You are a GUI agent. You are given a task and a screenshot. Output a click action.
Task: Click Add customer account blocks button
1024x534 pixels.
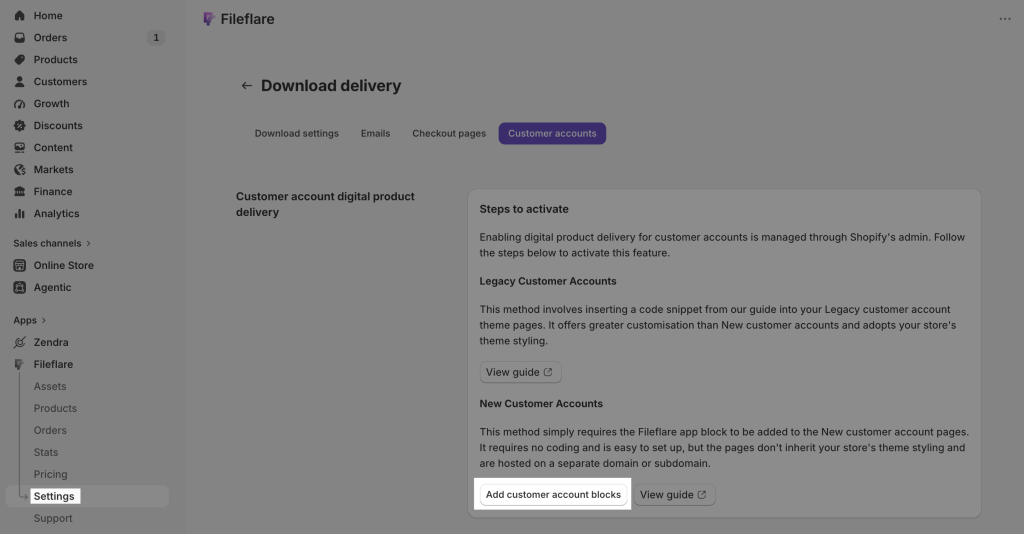pos(553,495)
